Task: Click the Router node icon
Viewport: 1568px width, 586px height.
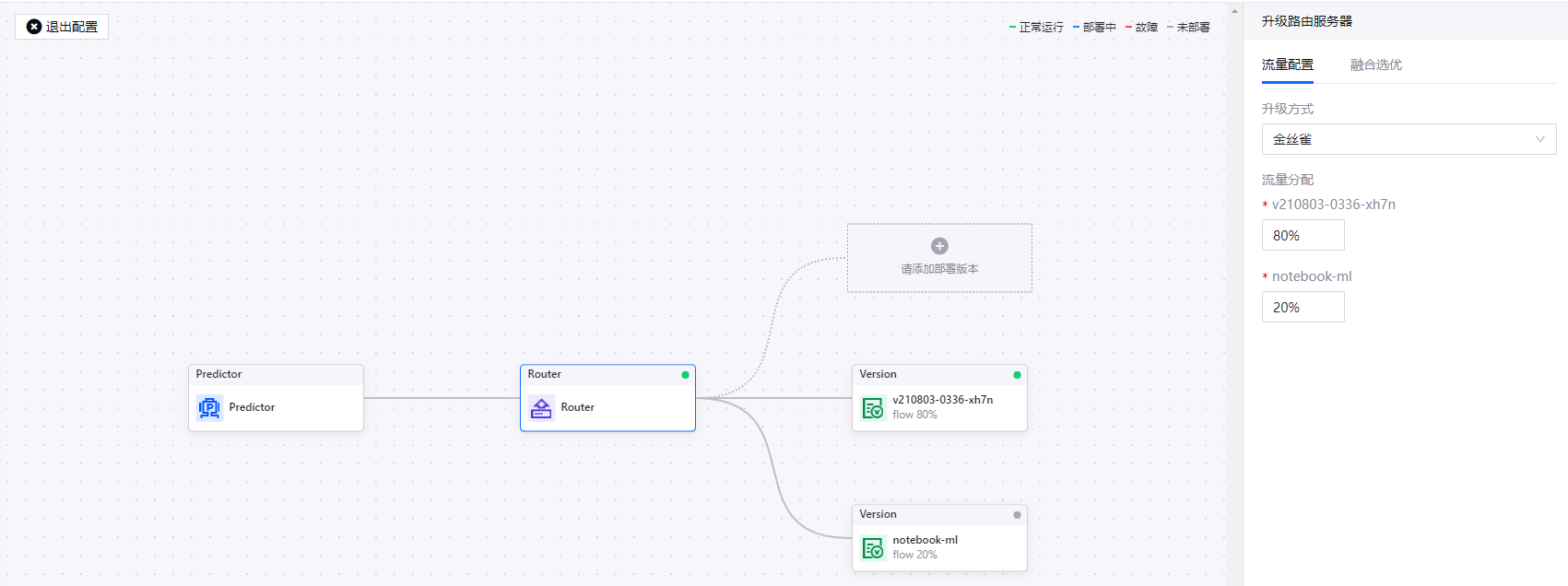Action: (541, 407)
